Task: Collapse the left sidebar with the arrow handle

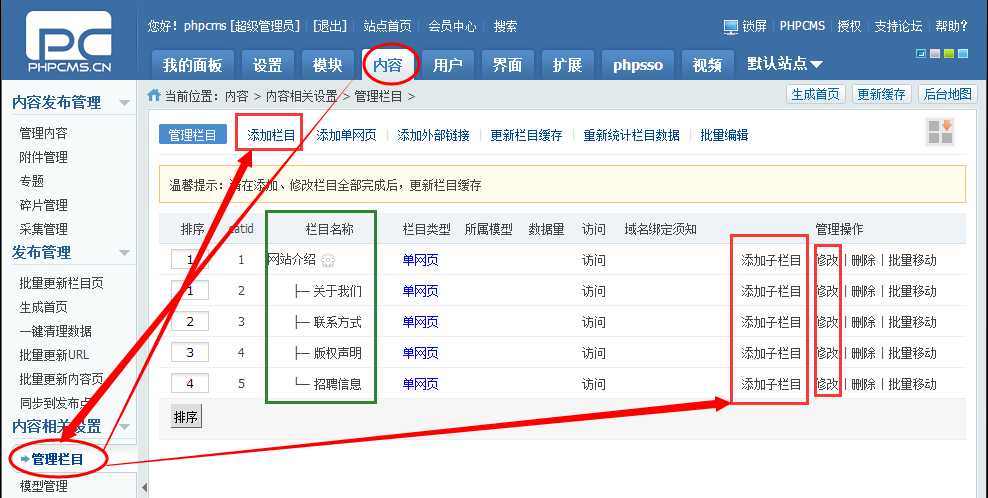Action: (x=144, y=487)
